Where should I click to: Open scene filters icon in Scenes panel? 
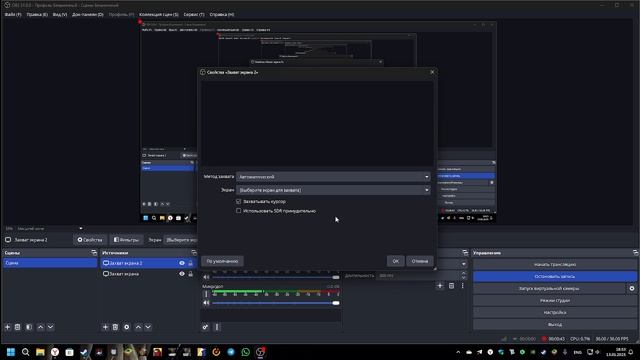29,327
